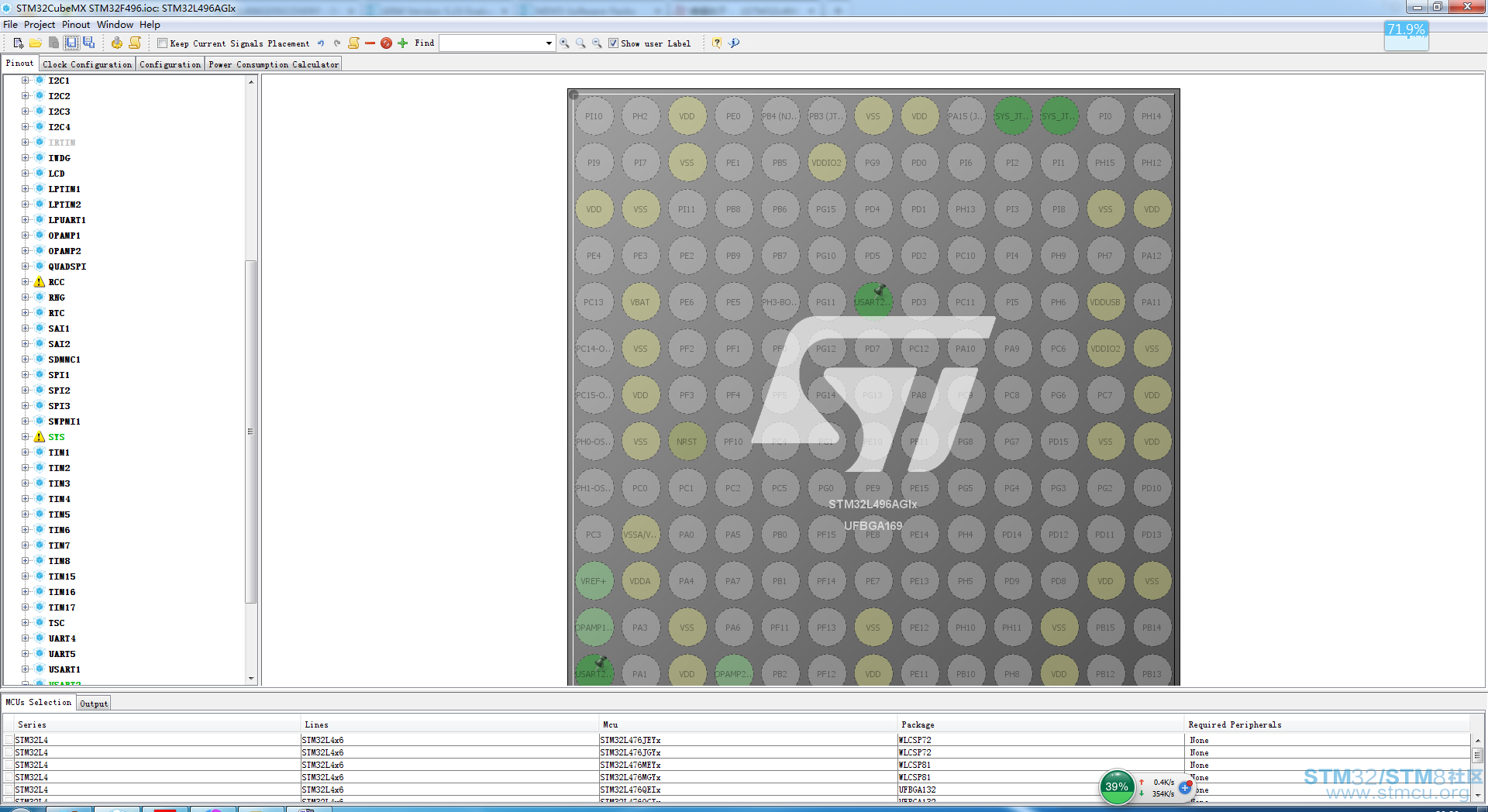Toggle Keep Current Signals Placement checkbox

(162, 43)
